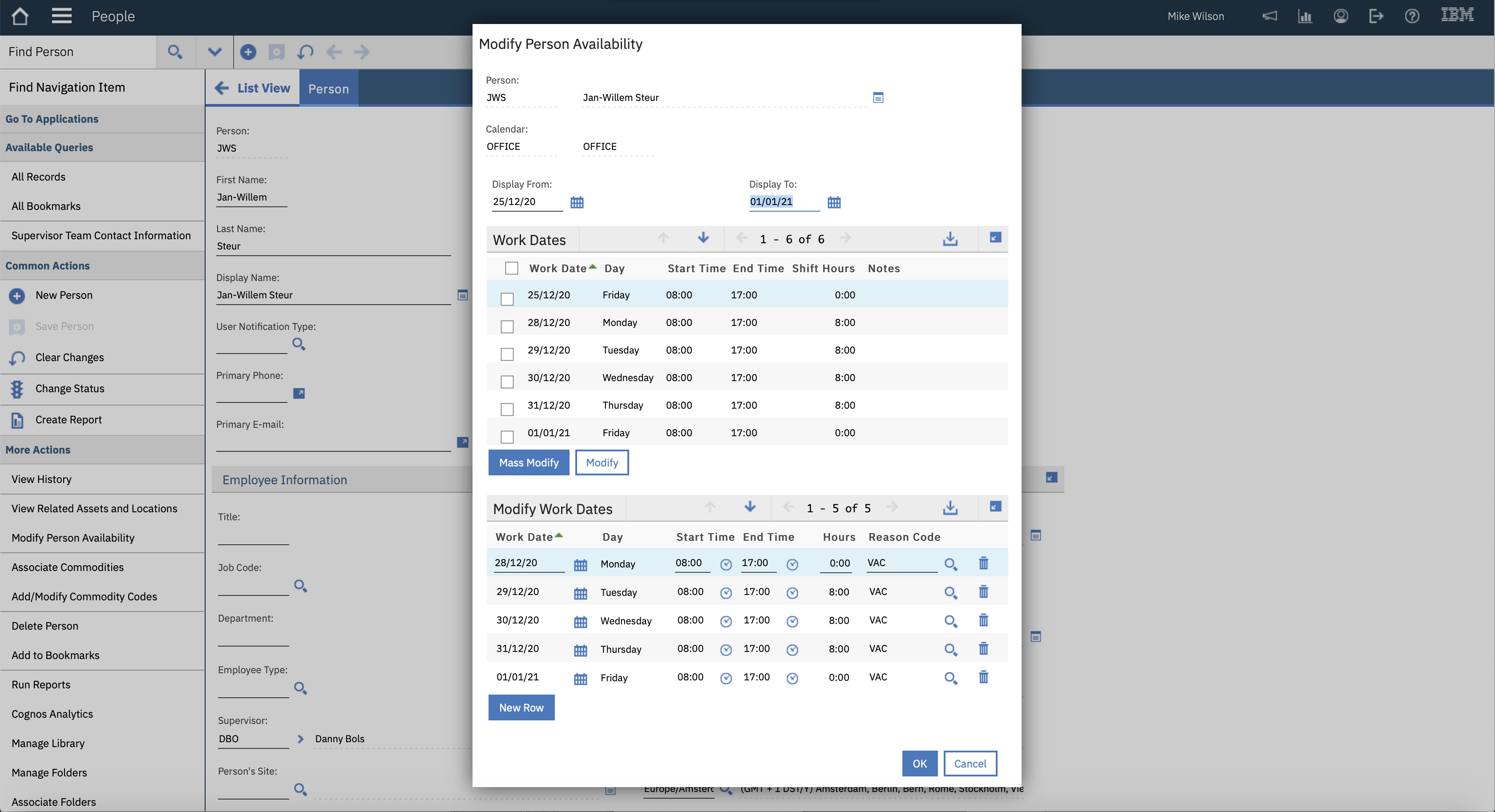
Task: Download the Work Dates table
Action: (950, 239)
